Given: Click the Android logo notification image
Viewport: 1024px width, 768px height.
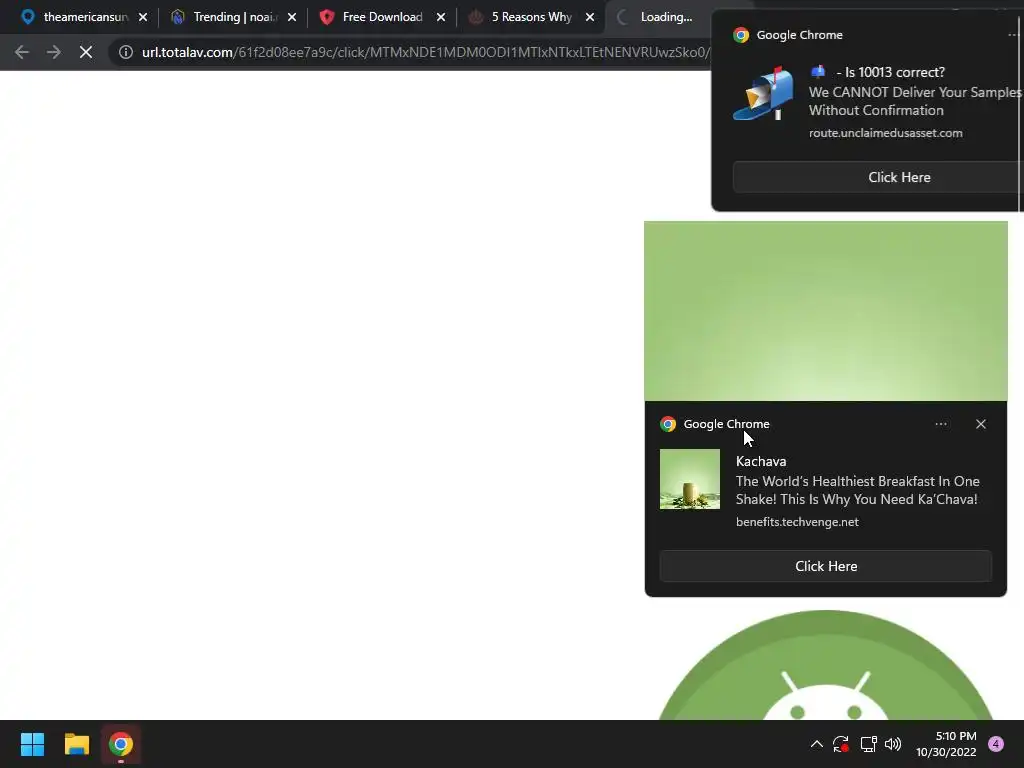Looking at the screenshot, I should tap(825, 665).
